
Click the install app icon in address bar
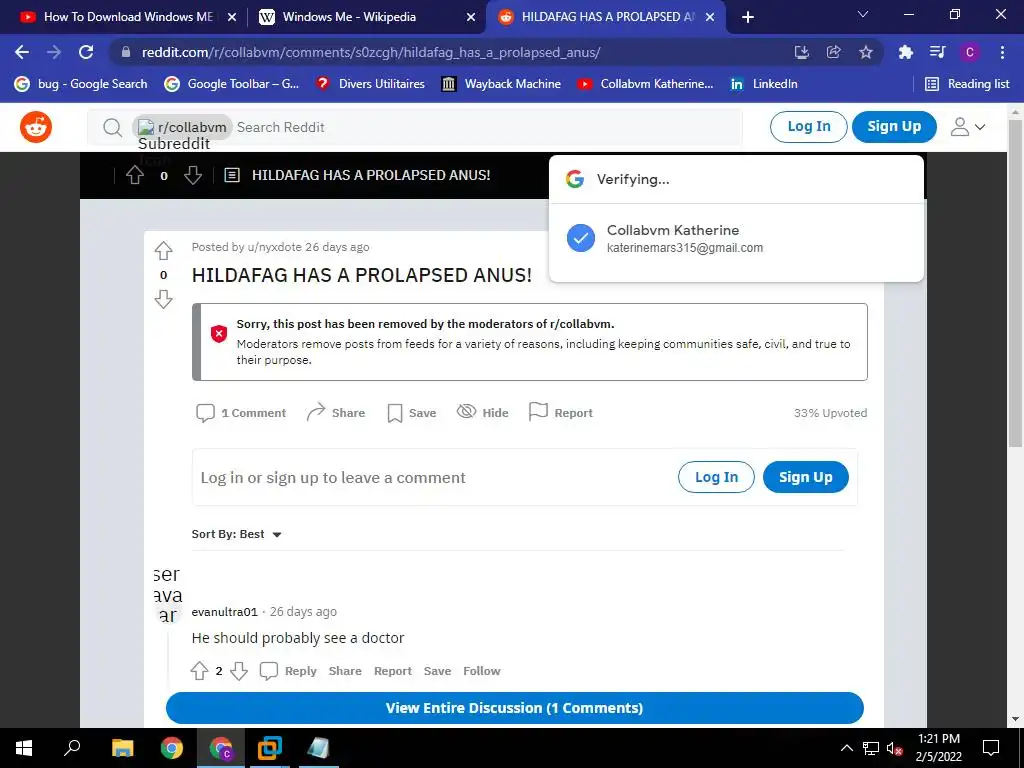tap(802, 52)
